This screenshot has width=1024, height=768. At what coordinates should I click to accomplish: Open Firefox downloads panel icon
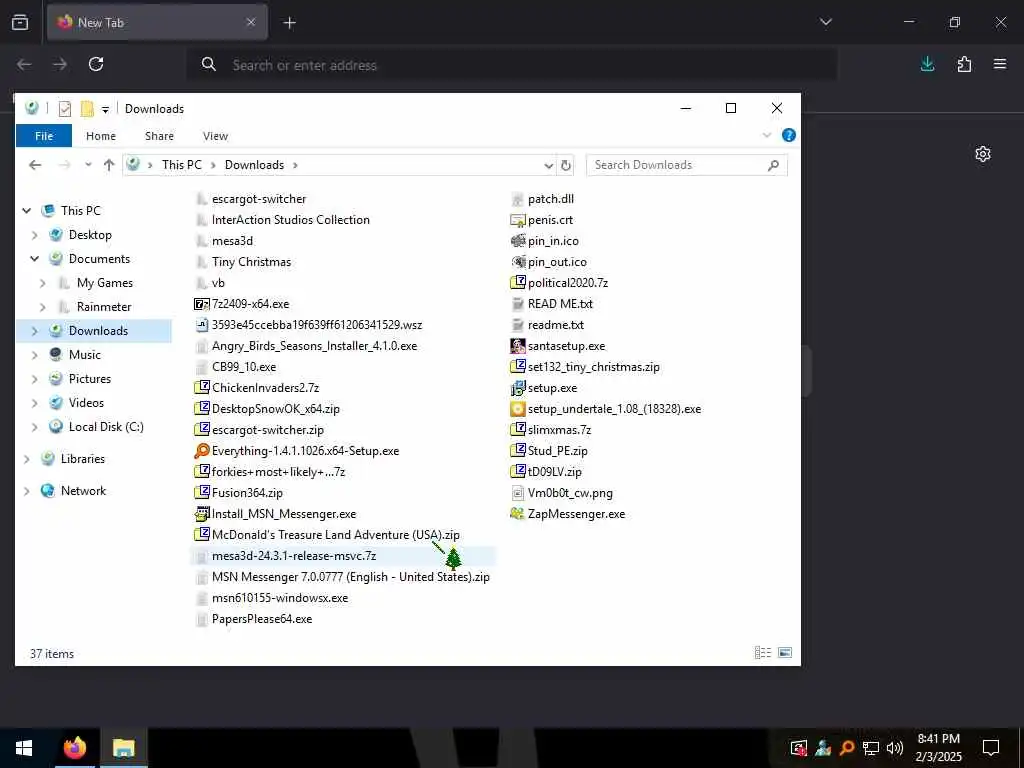[x=927, y=64]
